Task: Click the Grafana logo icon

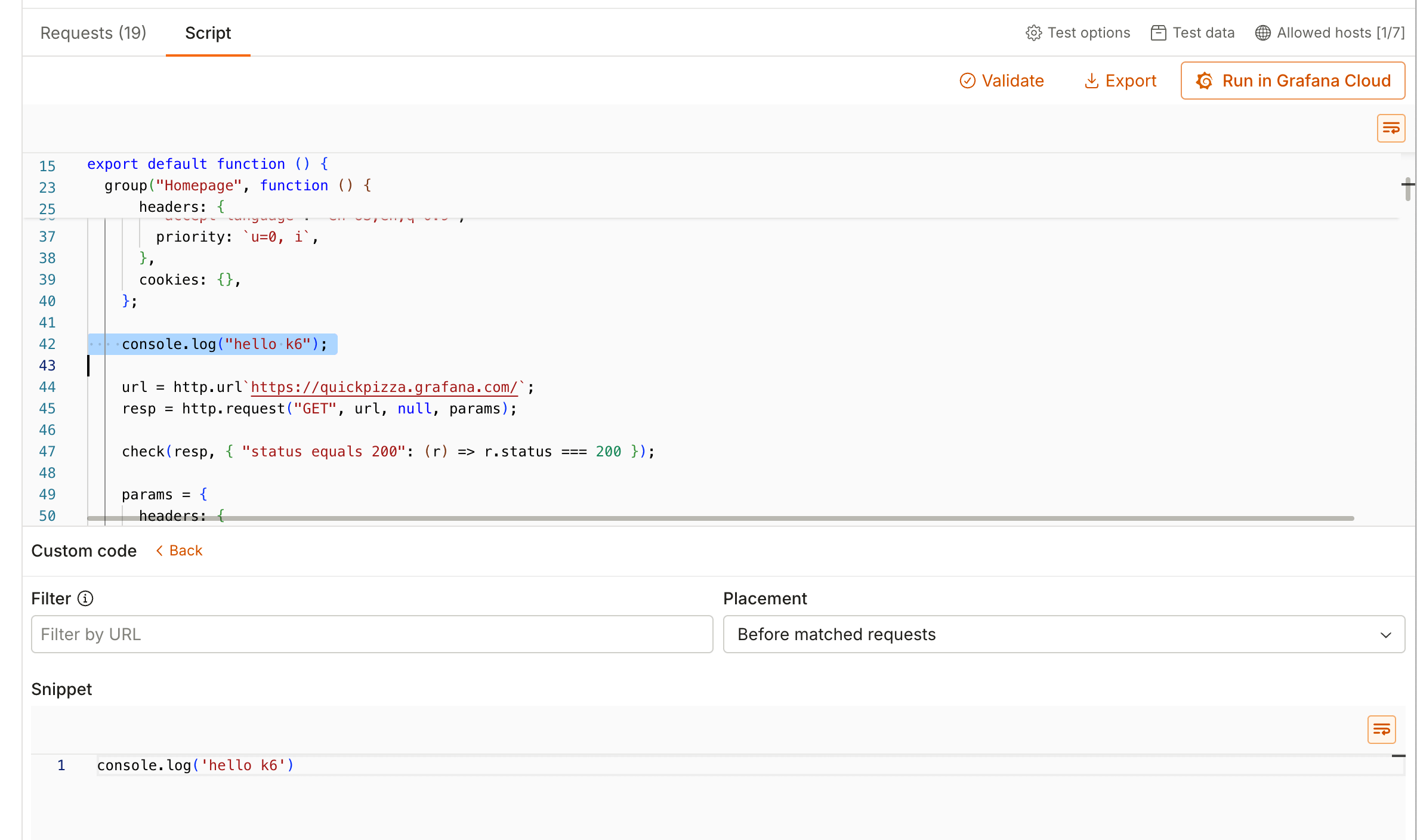Action: (1205, 81)
